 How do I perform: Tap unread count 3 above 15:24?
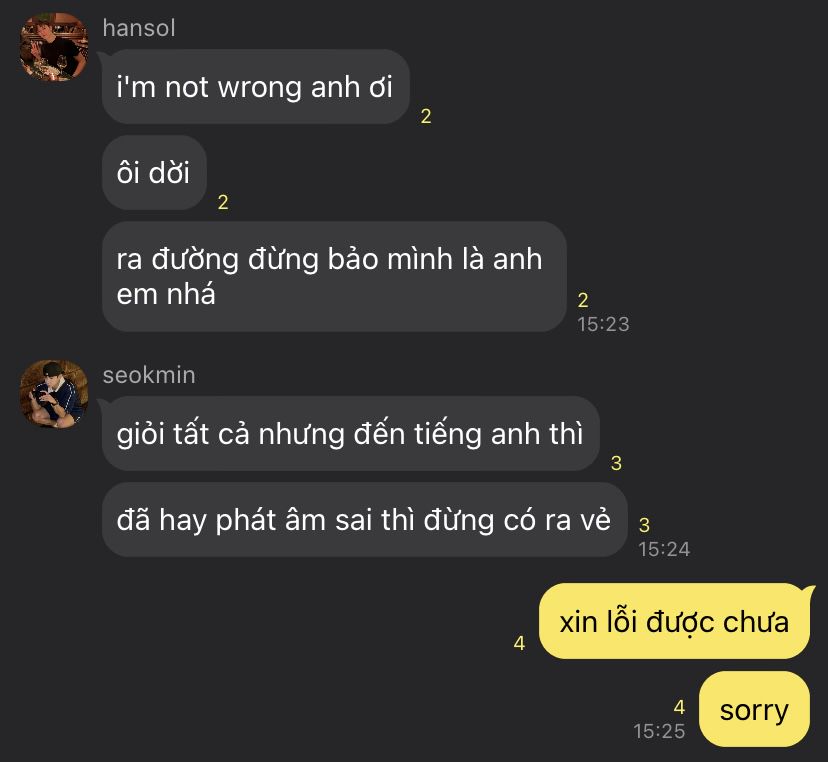[x=644, y=525]
